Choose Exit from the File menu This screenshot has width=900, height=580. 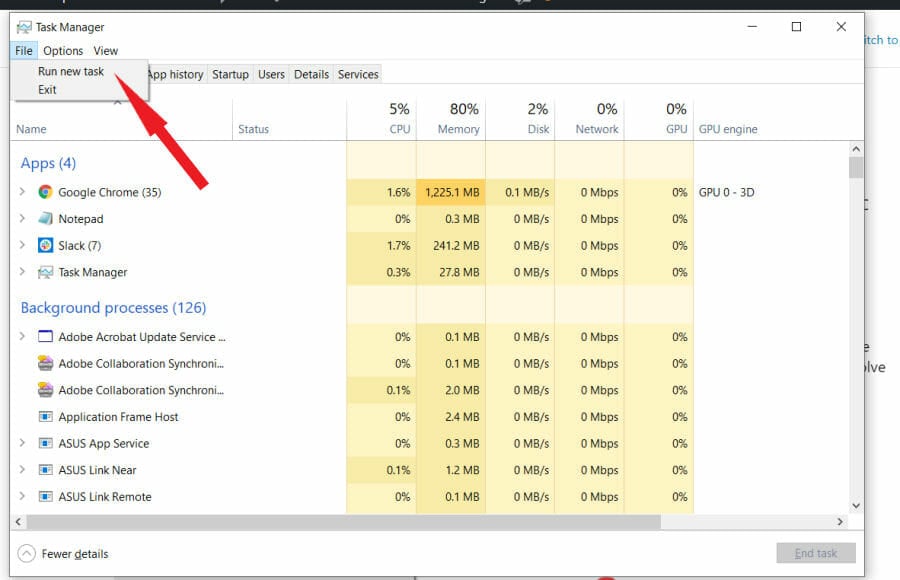(x=47, y=90)
